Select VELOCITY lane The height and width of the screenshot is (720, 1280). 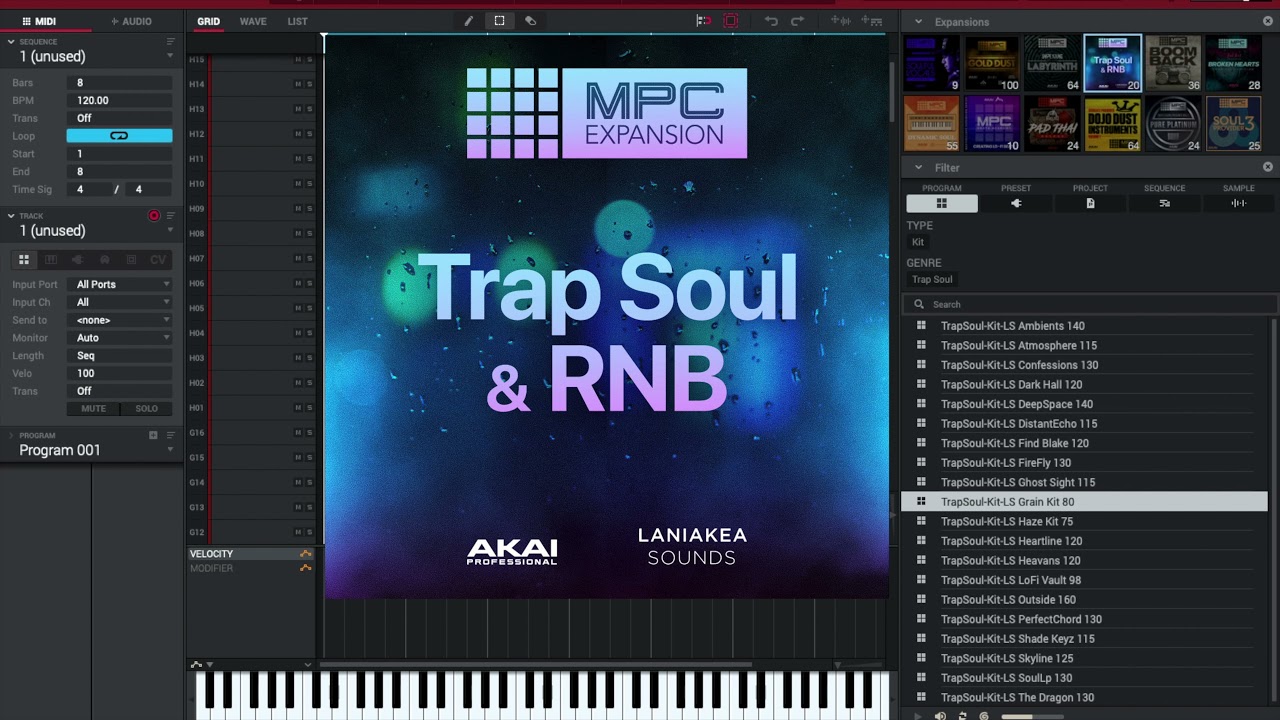tap(250, 554)
